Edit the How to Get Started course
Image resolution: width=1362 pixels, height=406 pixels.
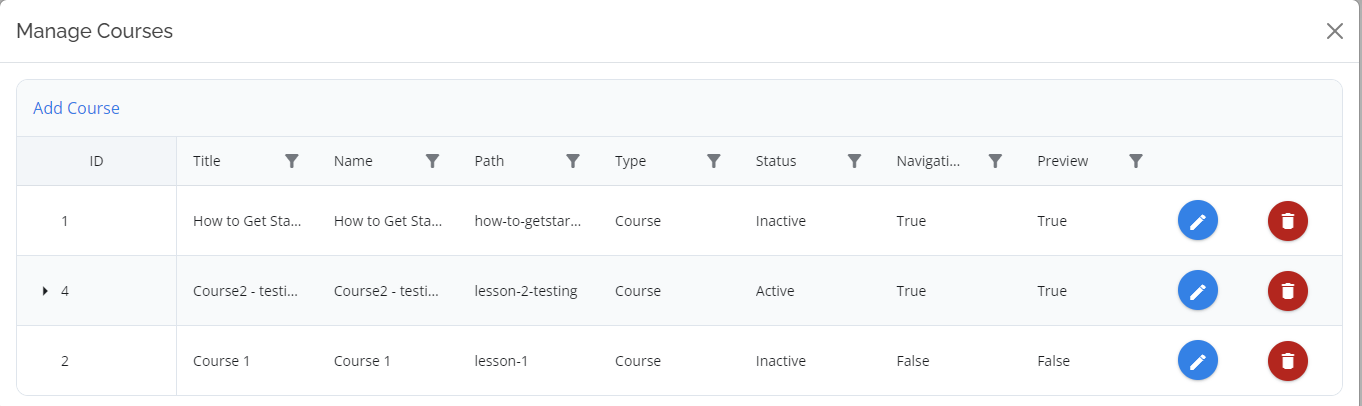[x=1198, y=221]
